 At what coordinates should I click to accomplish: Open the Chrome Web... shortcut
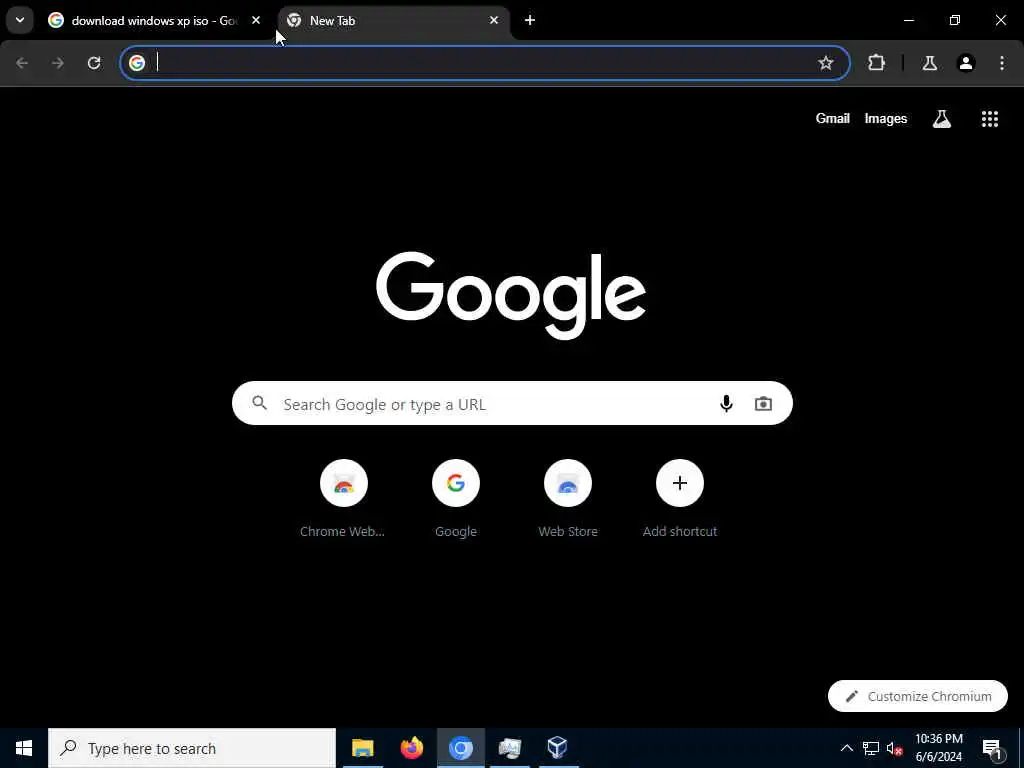point(344,498)
